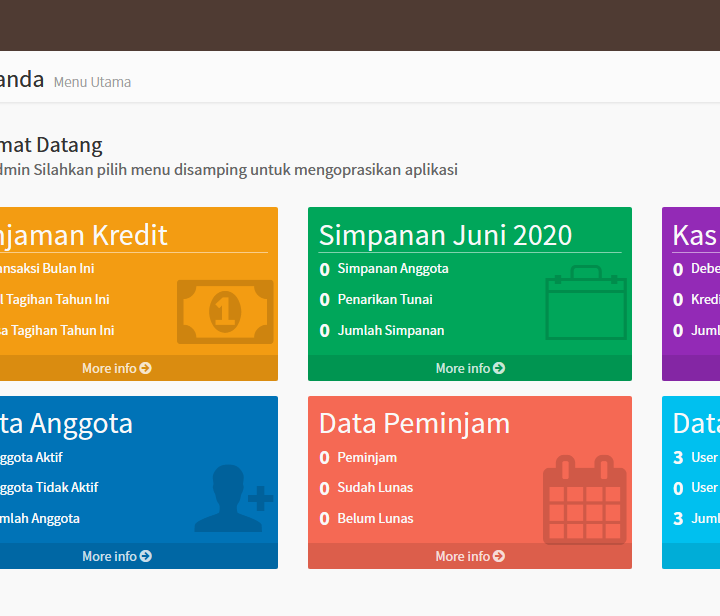Viewport: 720px width, 616px height.
Task: Click the add-user icon in Data Anggota
Action: (x=233, y=498)
